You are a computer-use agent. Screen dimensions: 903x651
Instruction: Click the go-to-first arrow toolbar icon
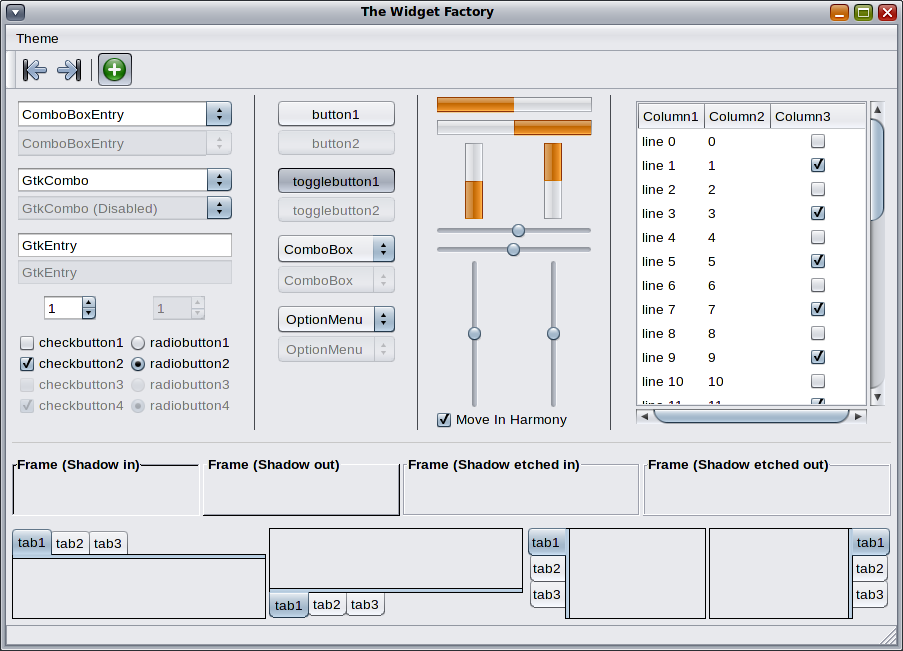point(34,70)
